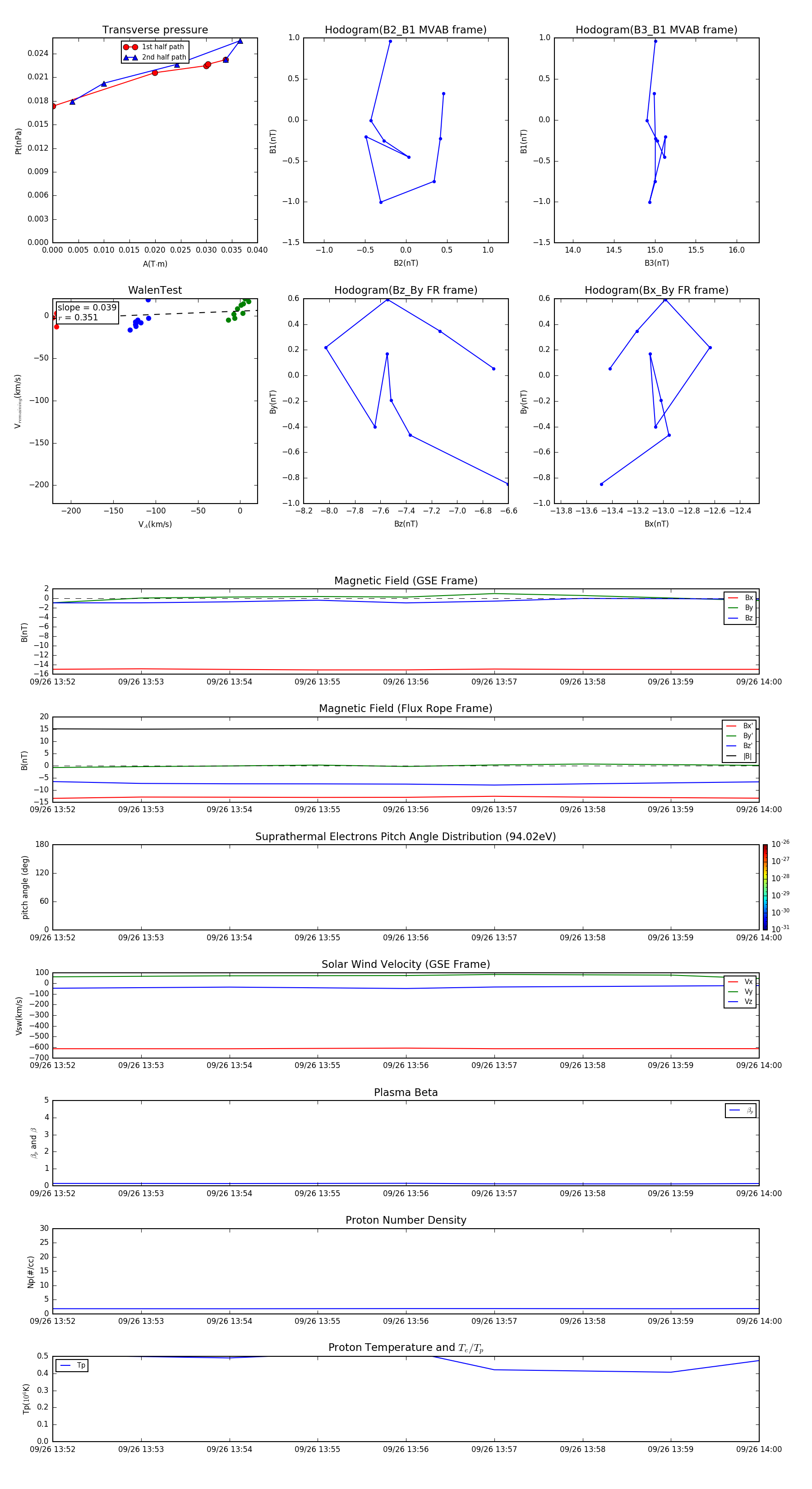Click the "Hodogram(B2_B1 MVAB frame)" title
812x1489 pixels.
point(406,30)
